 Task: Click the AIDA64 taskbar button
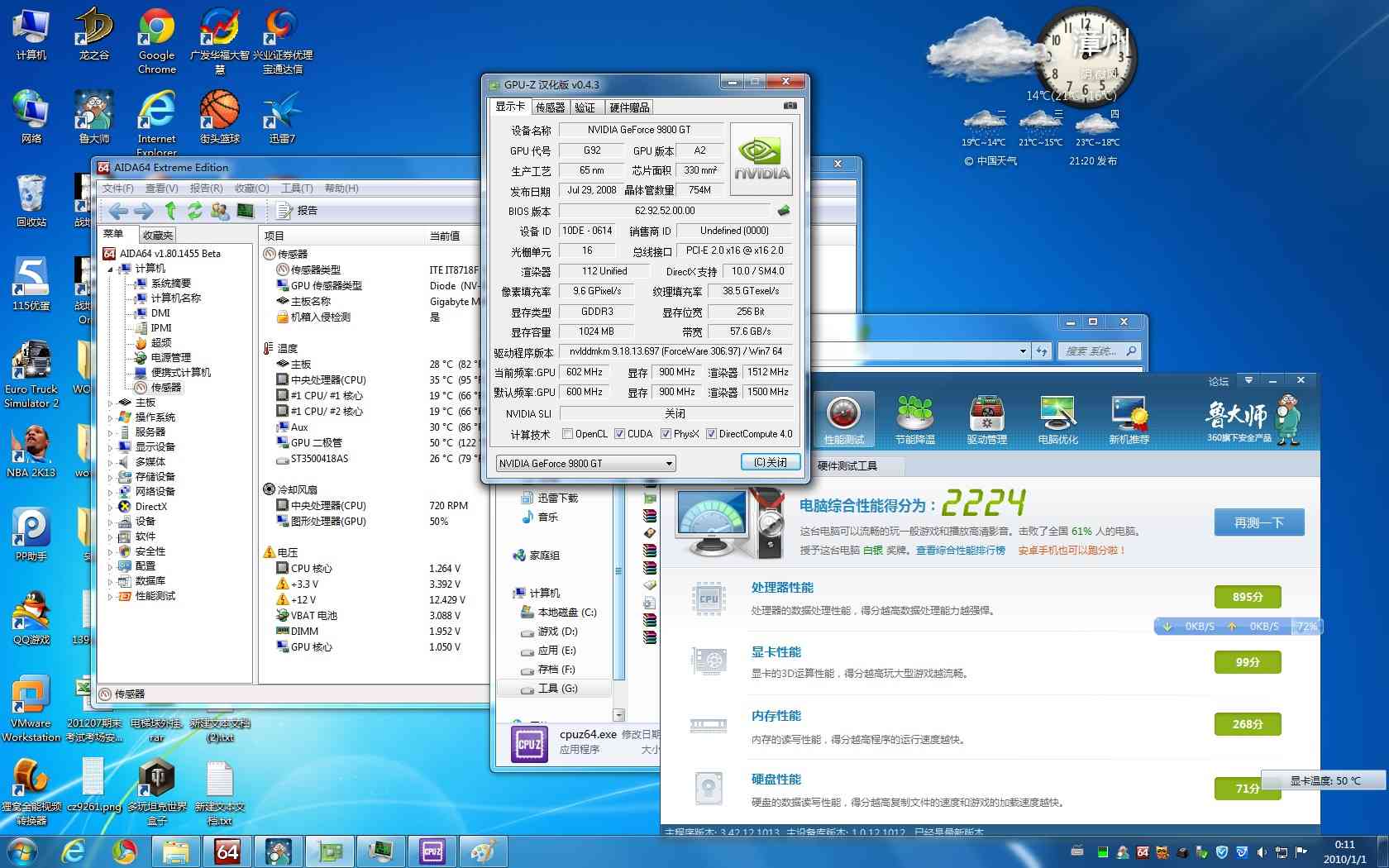(x=227, y=851)
